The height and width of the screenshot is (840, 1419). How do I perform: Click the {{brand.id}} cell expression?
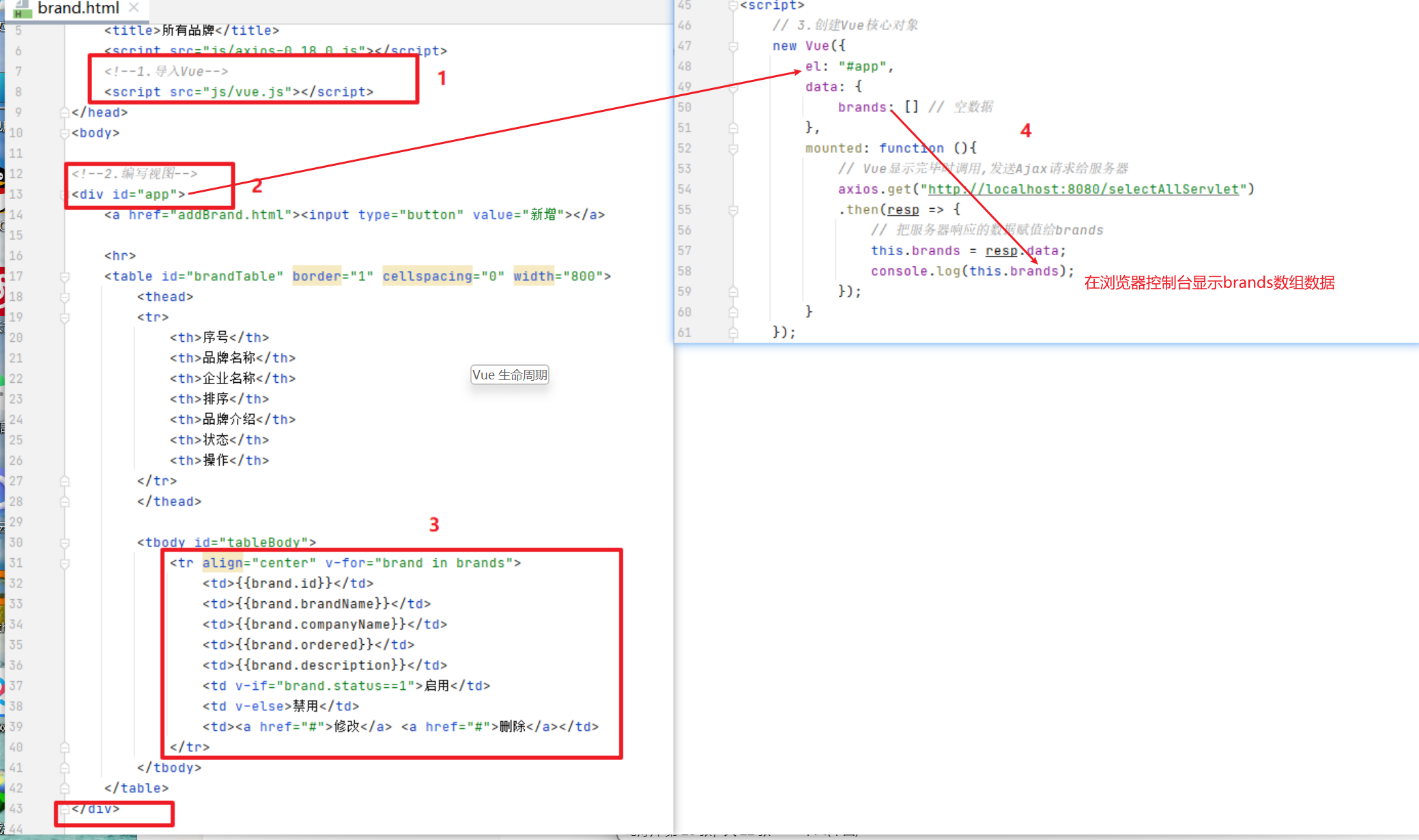coord(284,583)
